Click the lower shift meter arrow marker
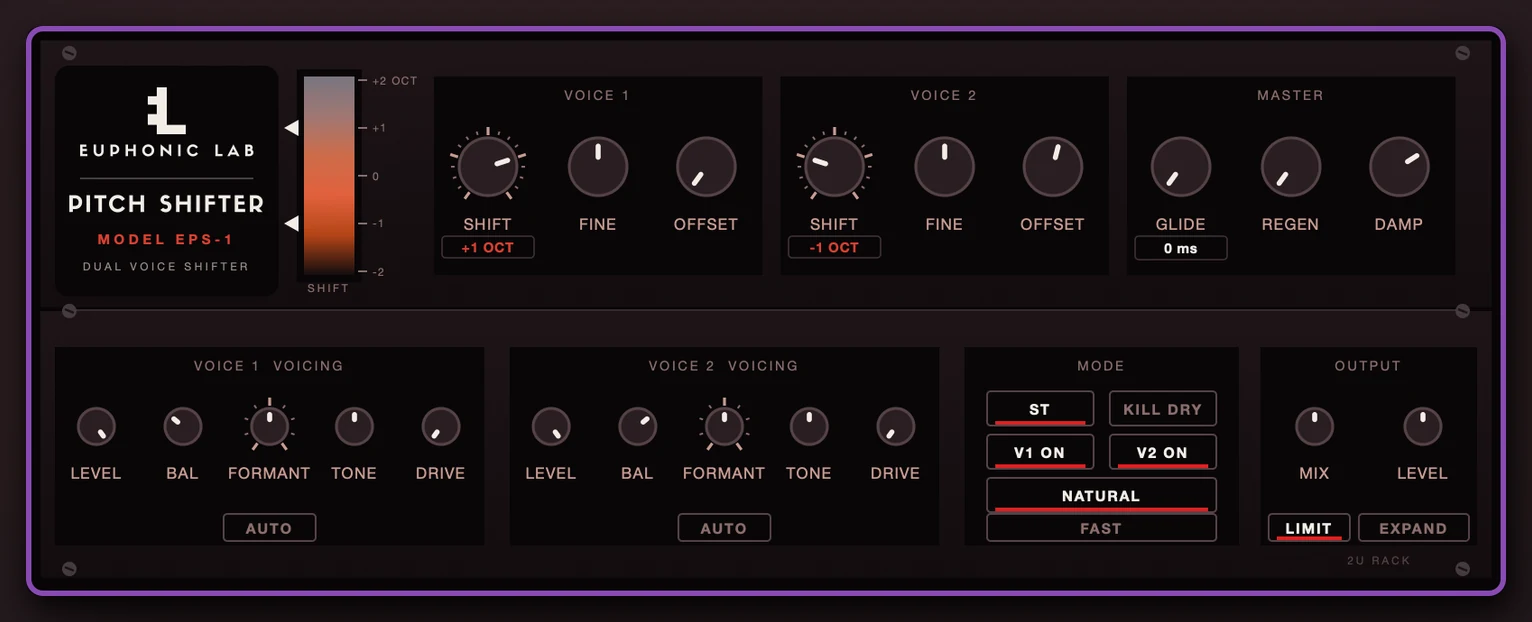 point(291,223)
